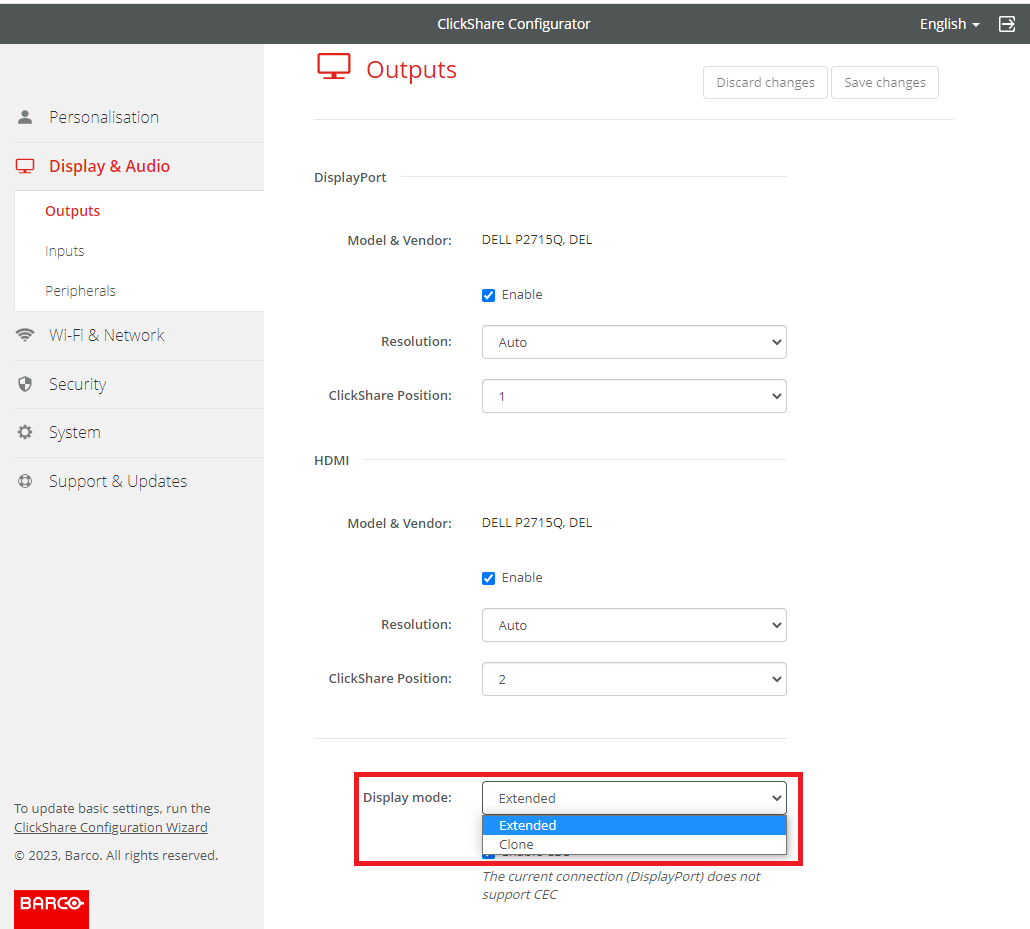Open the DisplayPort Resolution dropdown
This screenshot has width=1030, height=929.
(634, 342)
